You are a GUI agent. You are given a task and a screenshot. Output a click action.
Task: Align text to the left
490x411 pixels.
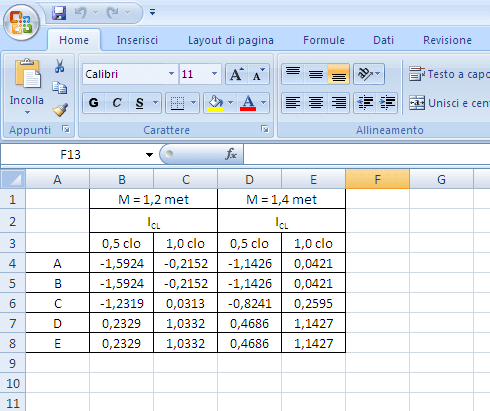tap(293, 103)
